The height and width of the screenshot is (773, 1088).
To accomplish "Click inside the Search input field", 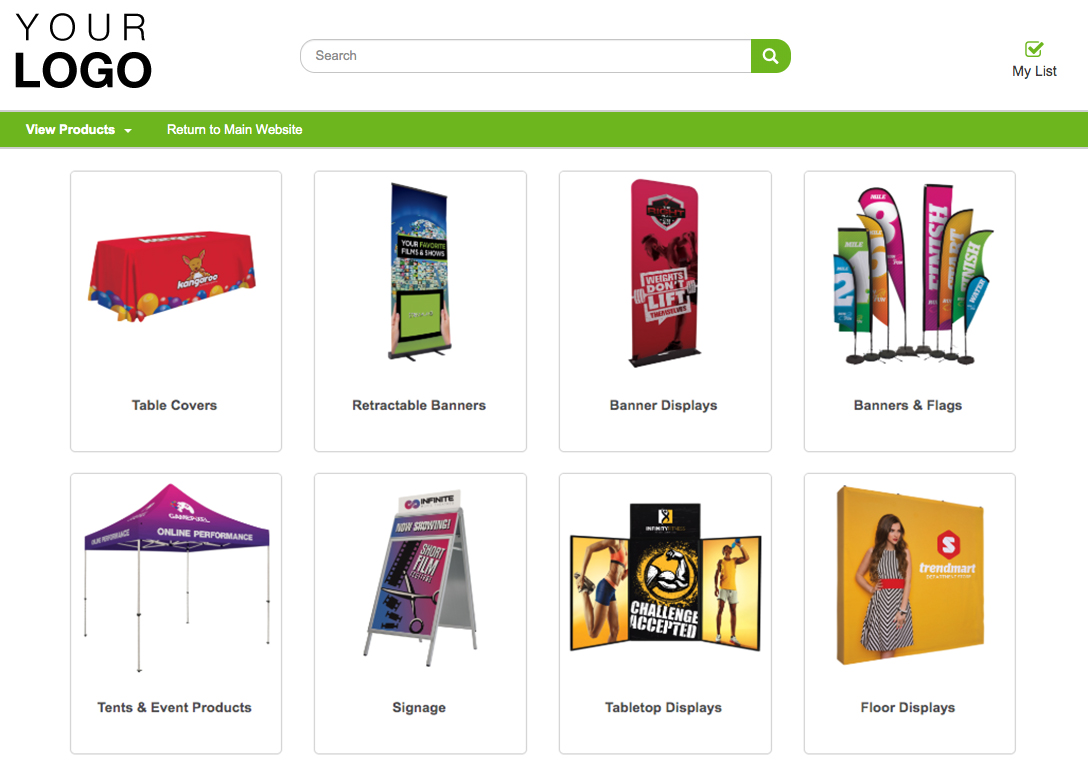I will coord(526,56).
